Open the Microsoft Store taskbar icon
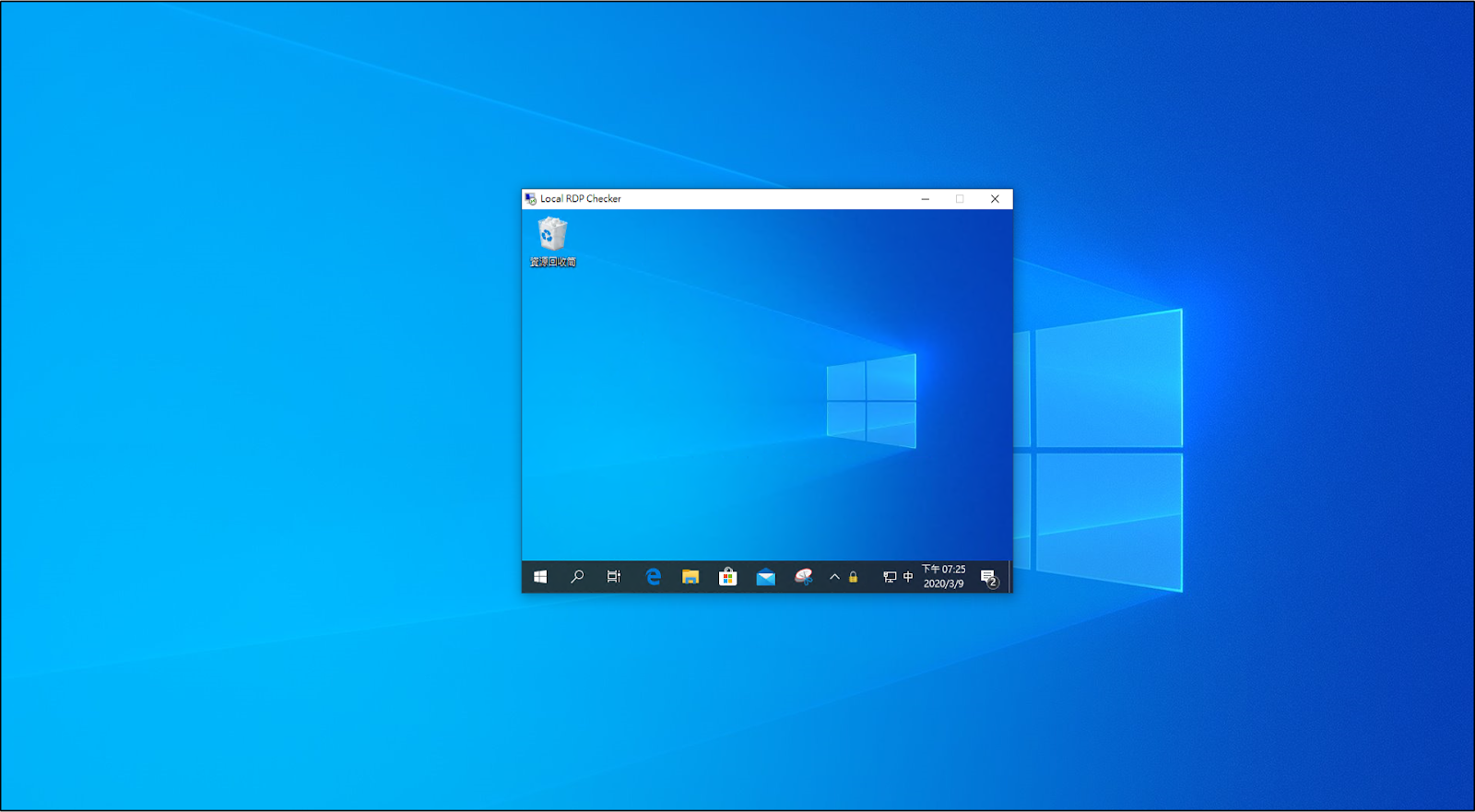 click(x=728, y=577)
